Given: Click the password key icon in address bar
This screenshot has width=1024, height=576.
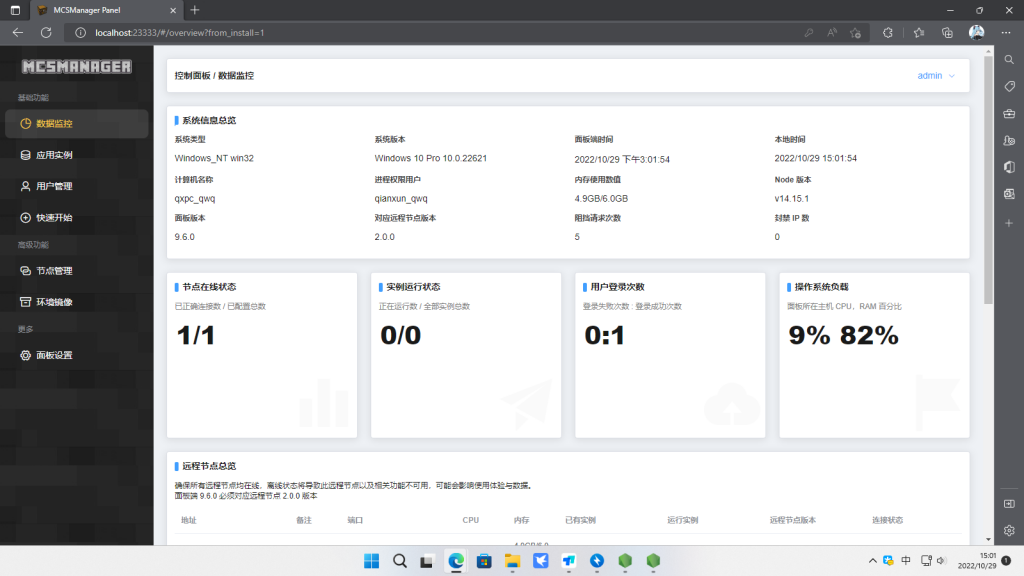Looking at the screenshot, I should coord(808,33).
